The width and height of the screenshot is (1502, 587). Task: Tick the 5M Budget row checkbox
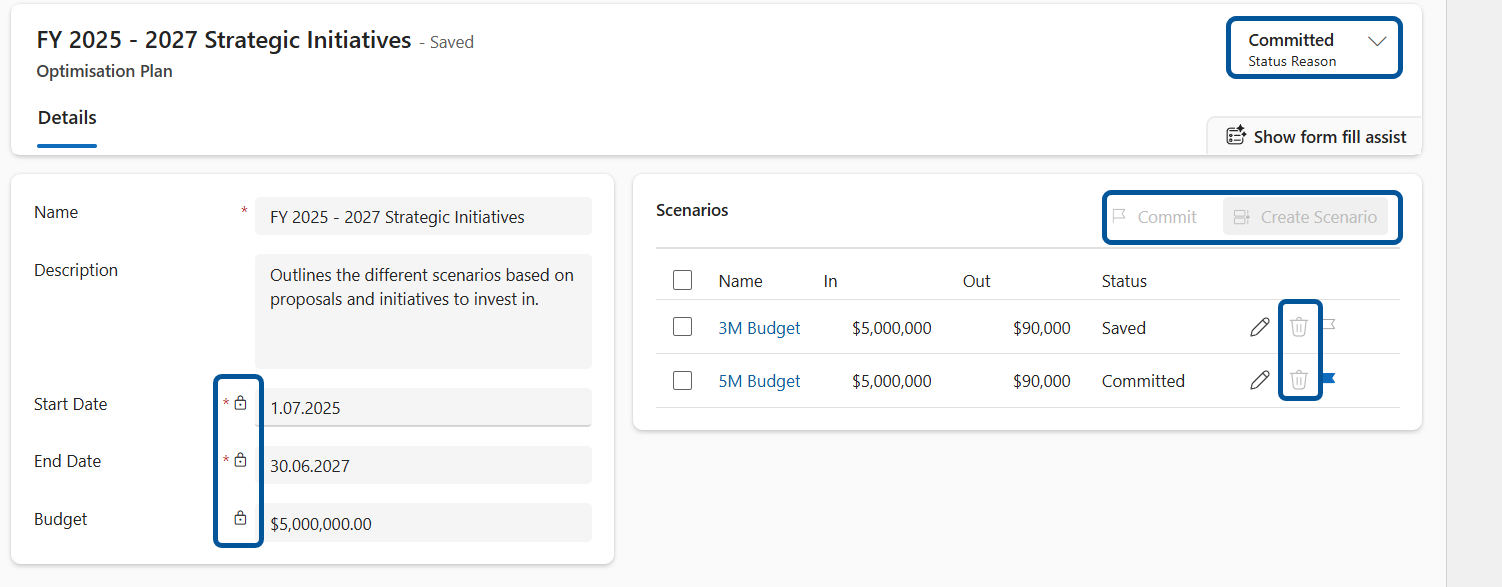(683, 381)
